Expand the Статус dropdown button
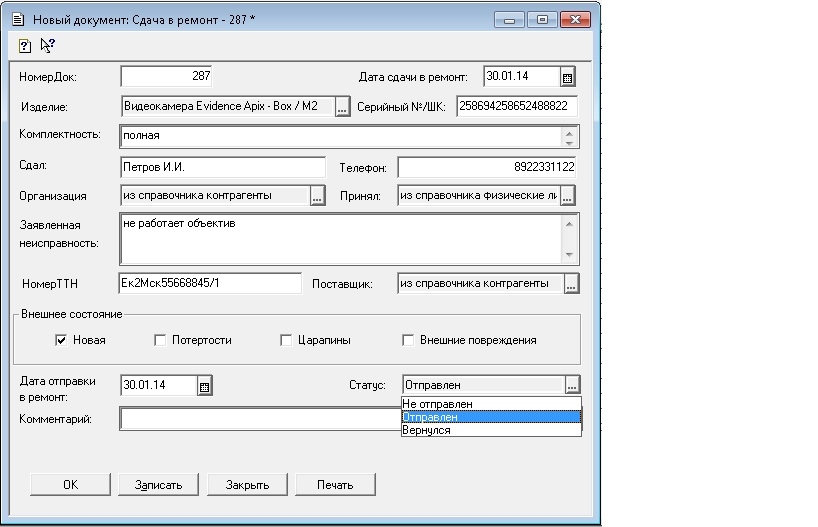This screenshot has width=818, height=527. [571, 385]
